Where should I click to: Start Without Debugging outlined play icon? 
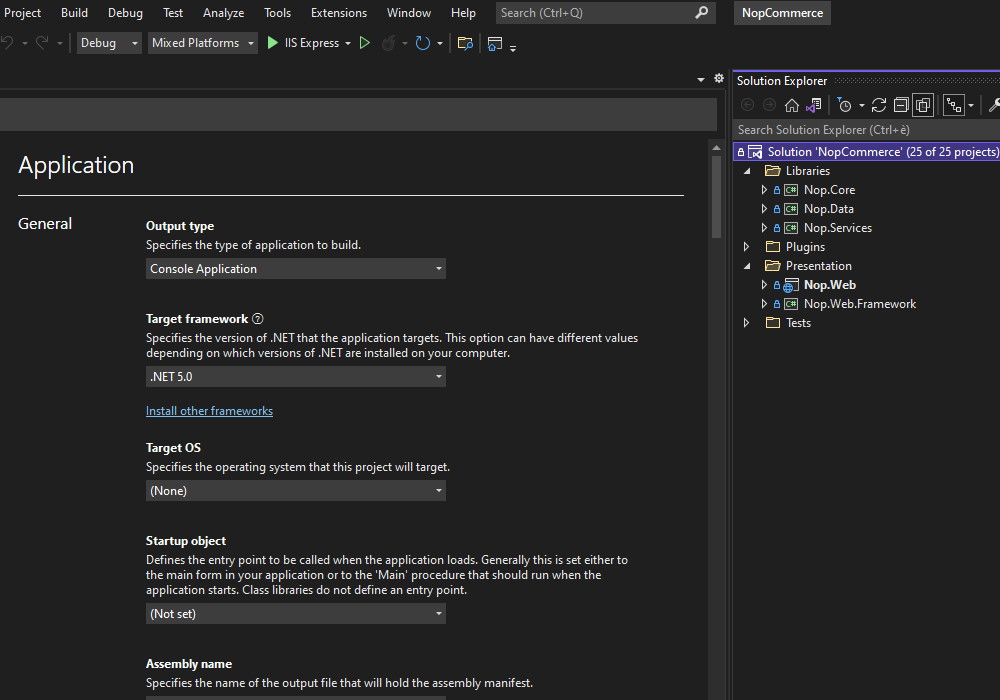[365, 43]
